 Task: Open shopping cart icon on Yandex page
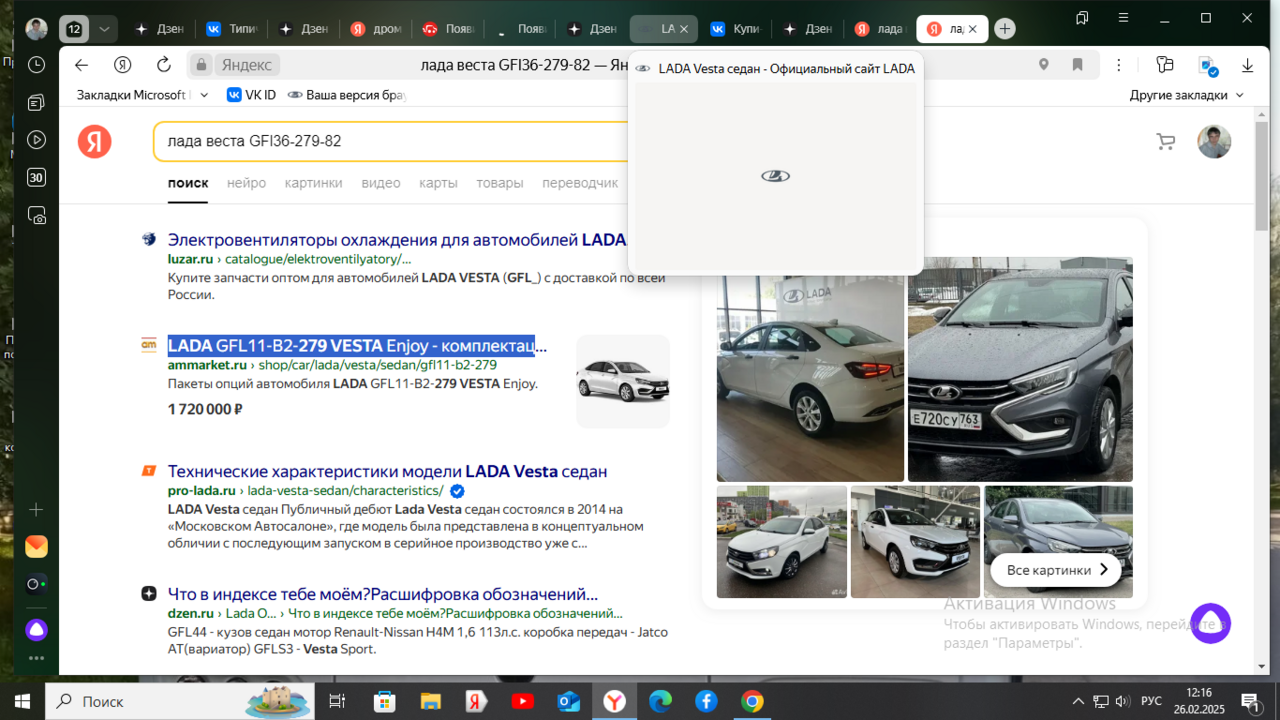(x=1165, y=142)
